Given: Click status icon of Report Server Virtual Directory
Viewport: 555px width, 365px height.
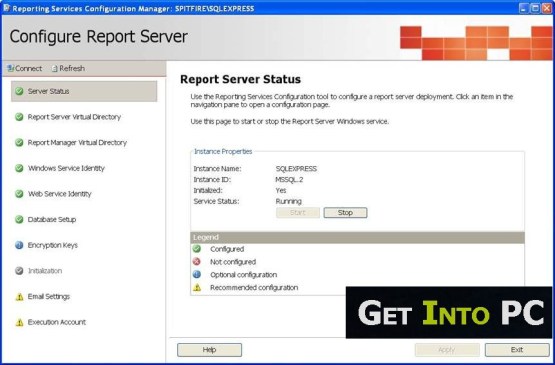Looking at the screenshot, I should 19,117.
